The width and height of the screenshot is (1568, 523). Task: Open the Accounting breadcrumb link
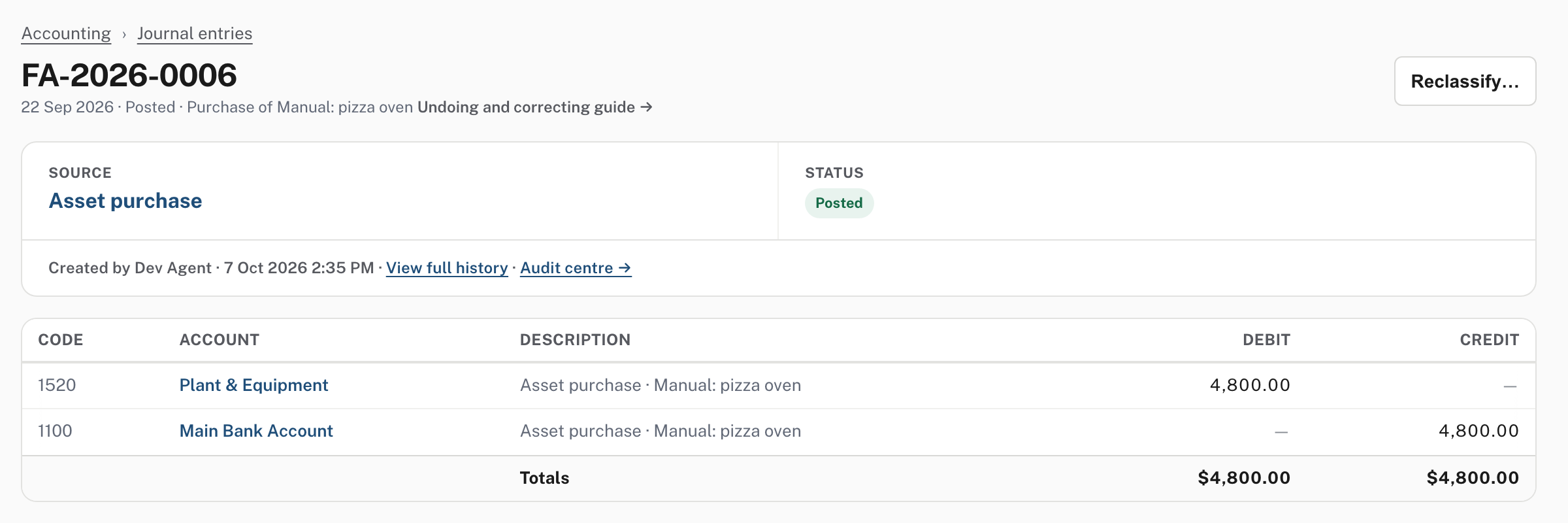tap(66, 33)
